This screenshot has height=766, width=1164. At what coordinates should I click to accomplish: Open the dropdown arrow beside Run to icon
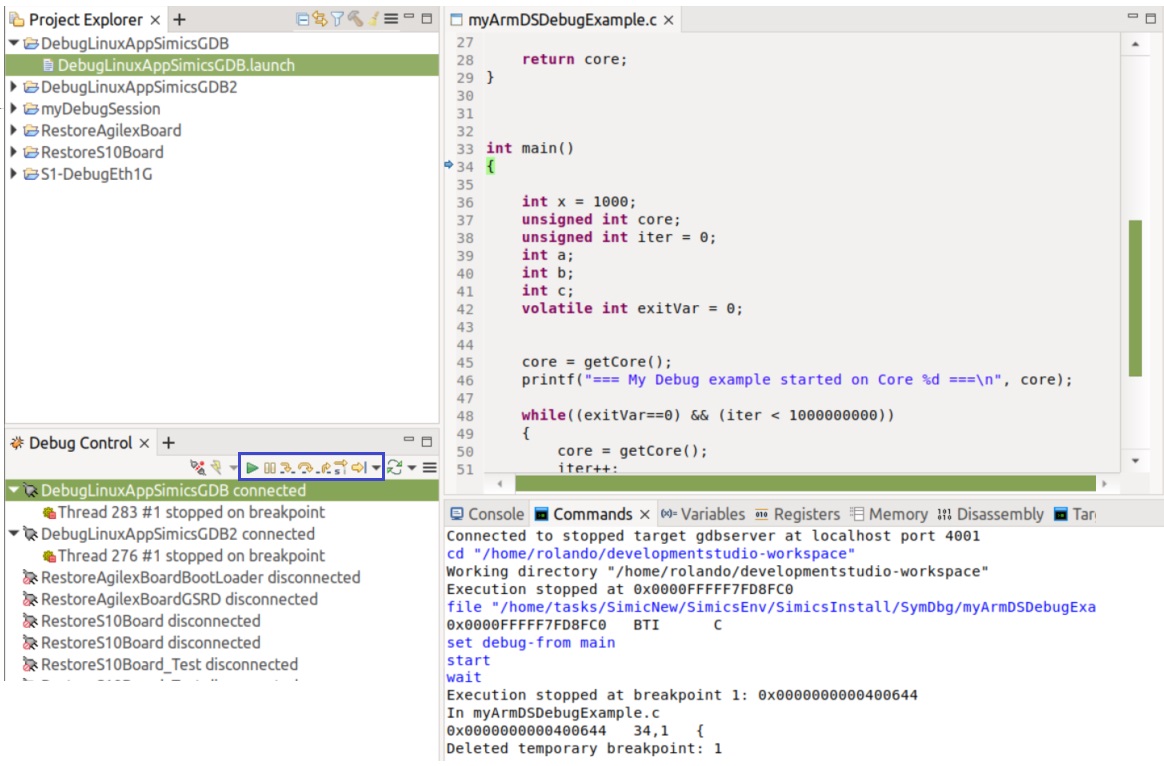376,467
